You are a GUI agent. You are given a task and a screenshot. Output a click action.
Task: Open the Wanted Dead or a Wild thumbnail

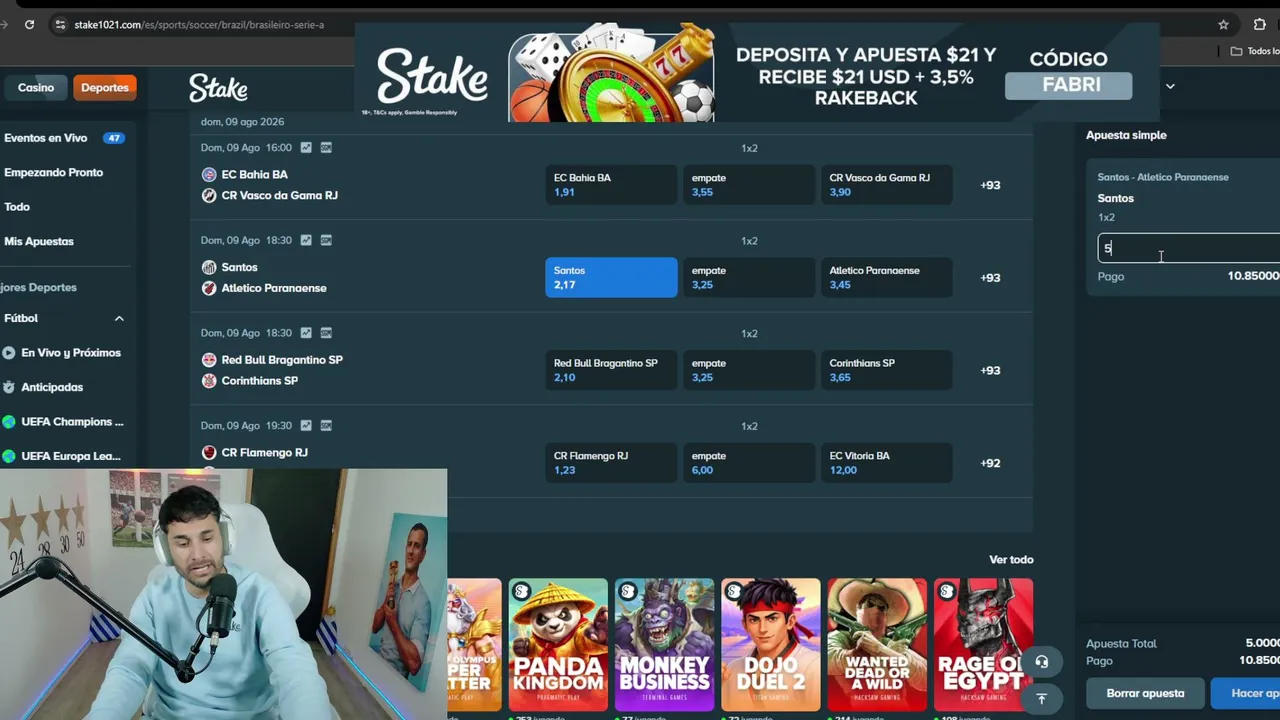pyautogui.click(x=877, y=645)
